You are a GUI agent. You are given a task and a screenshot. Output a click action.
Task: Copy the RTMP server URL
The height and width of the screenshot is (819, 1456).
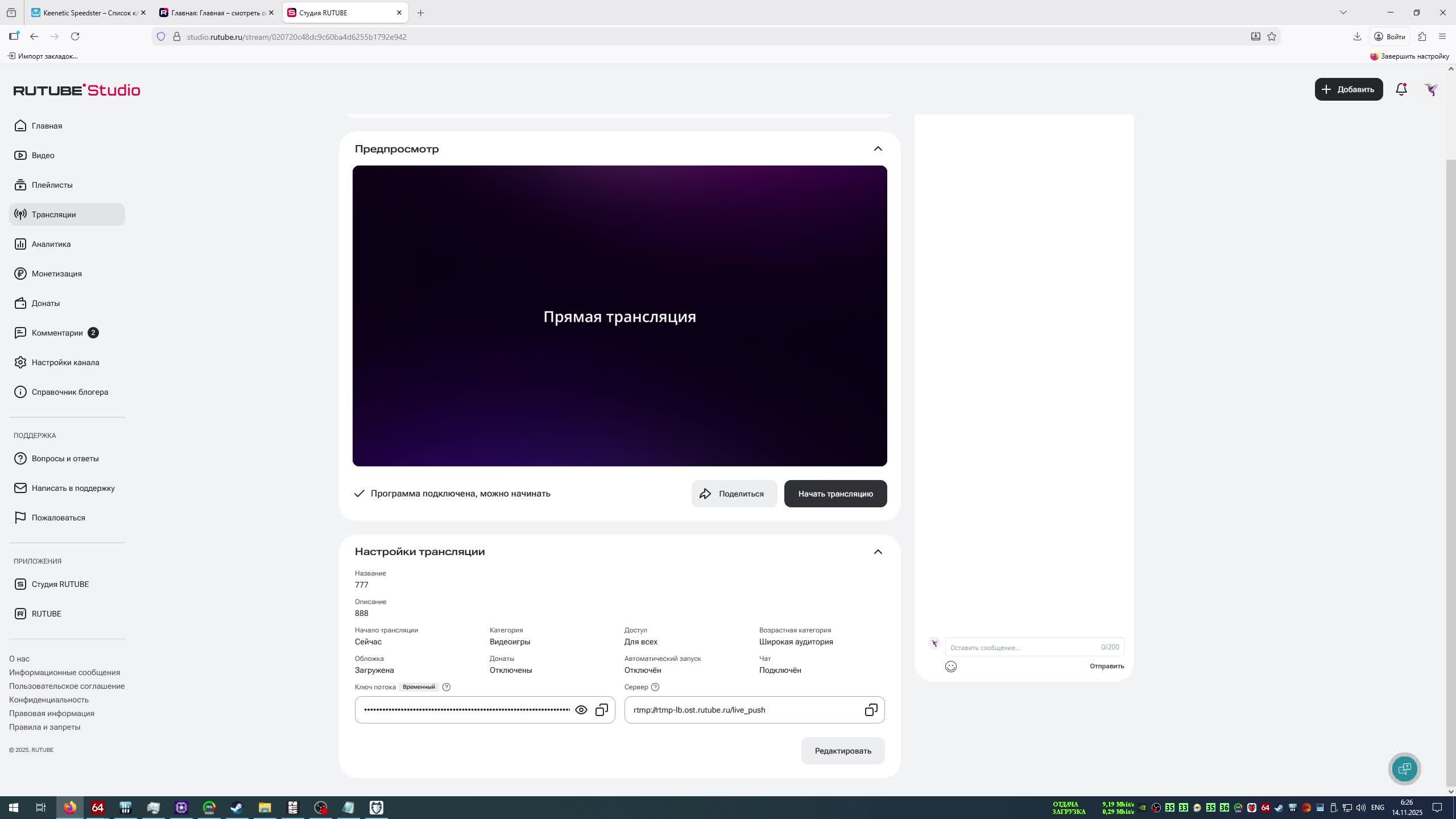(x=871, y=710)
